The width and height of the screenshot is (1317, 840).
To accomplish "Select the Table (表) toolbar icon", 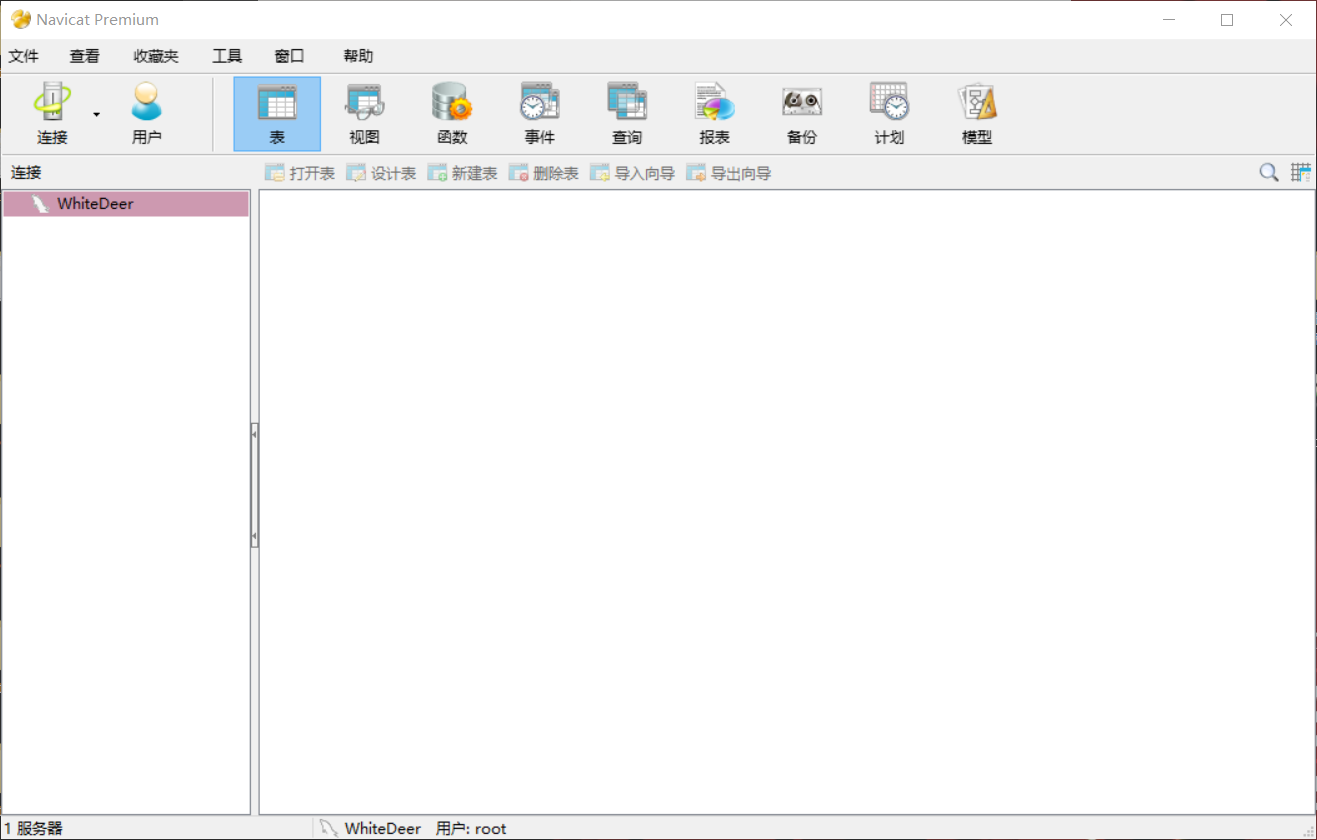I will [277, 114].
